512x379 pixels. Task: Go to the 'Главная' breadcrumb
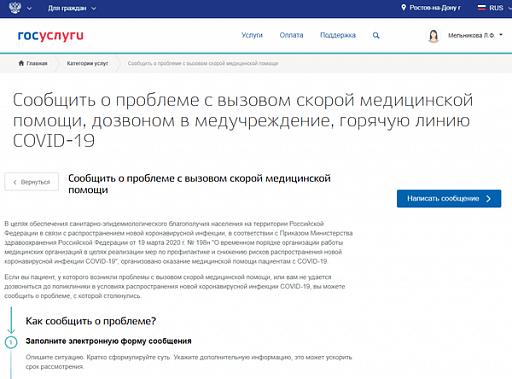point(37,63)
